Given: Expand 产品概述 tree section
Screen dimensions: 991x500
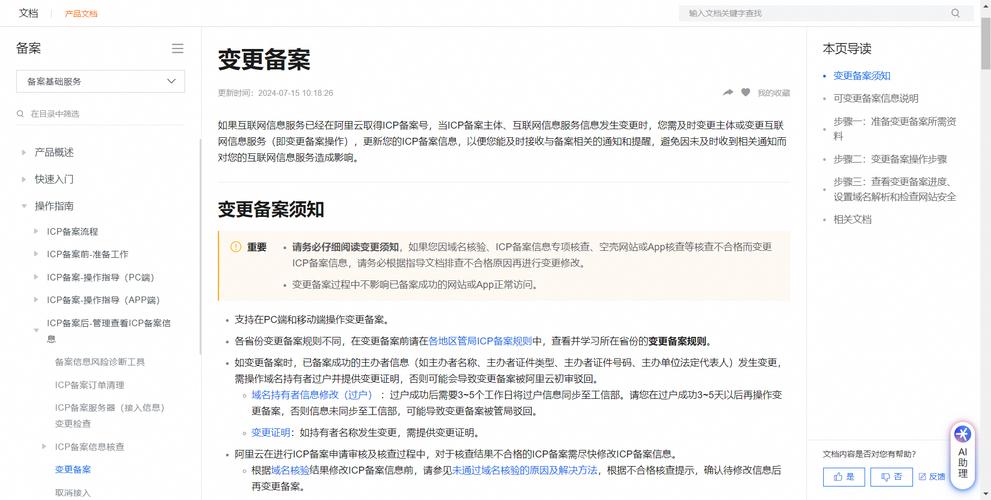Looking at the screenshot, I should [x=24, y=152].
